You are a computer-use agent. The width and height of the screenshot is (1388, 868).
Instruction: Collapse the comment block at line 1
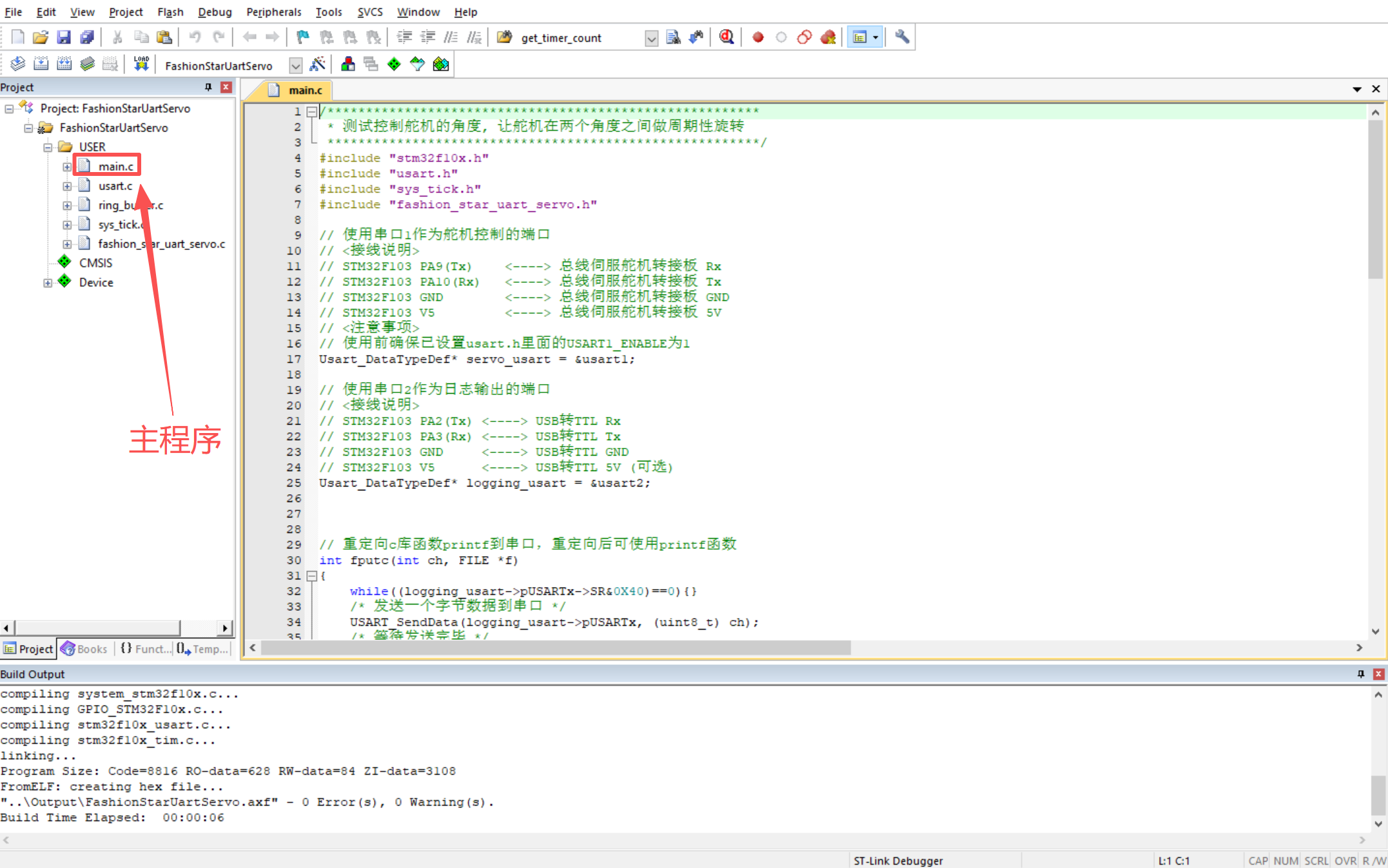[x=312, y=111]
